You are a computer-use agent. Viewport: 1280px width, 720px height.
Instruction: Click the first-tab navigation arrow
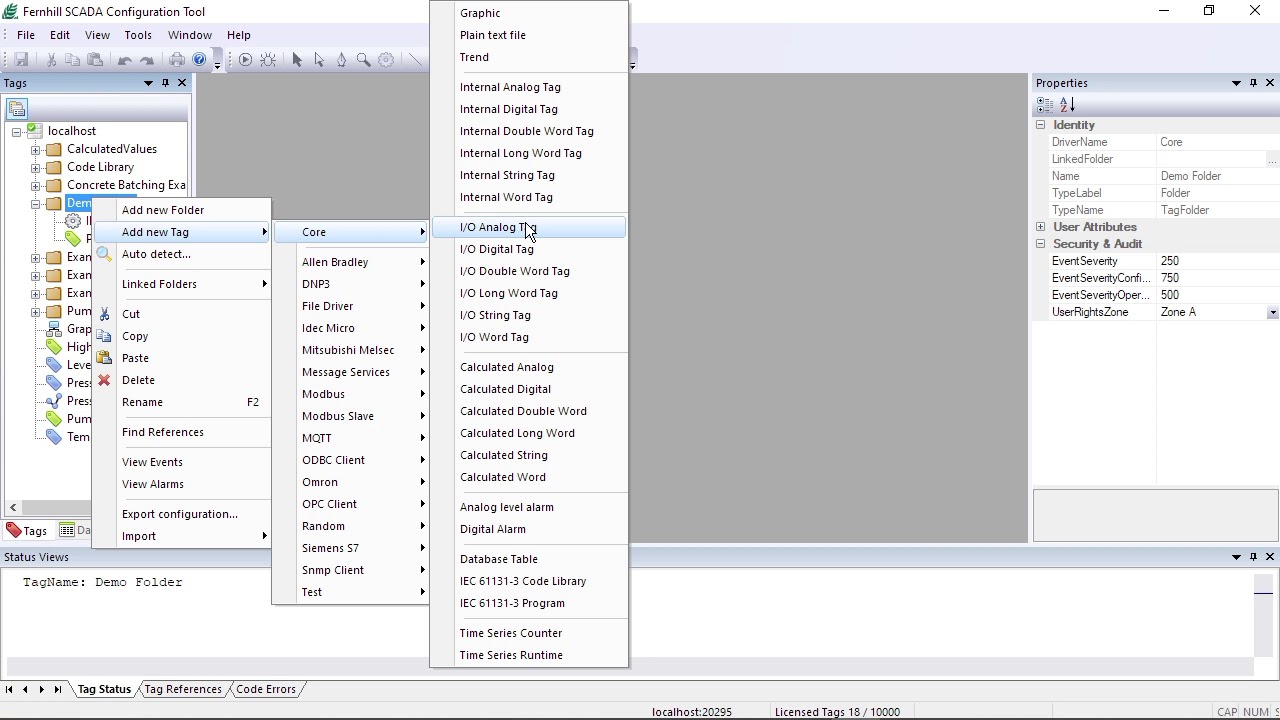[x=9, y=689]
